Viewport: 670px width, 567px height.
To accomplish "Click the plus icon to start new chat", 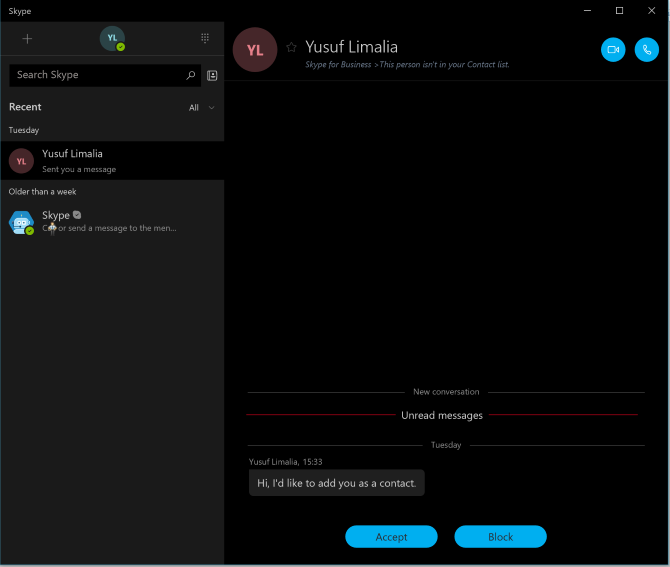I will tap(27, 39).
